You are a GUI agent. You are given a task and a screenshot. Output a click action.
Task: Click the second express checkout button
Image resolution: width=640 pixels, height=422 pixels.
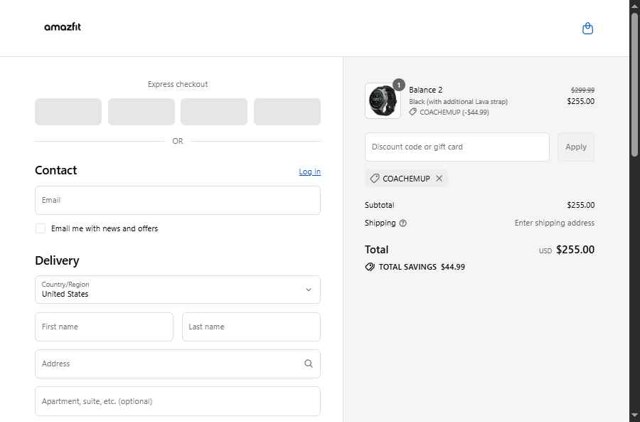141,111
